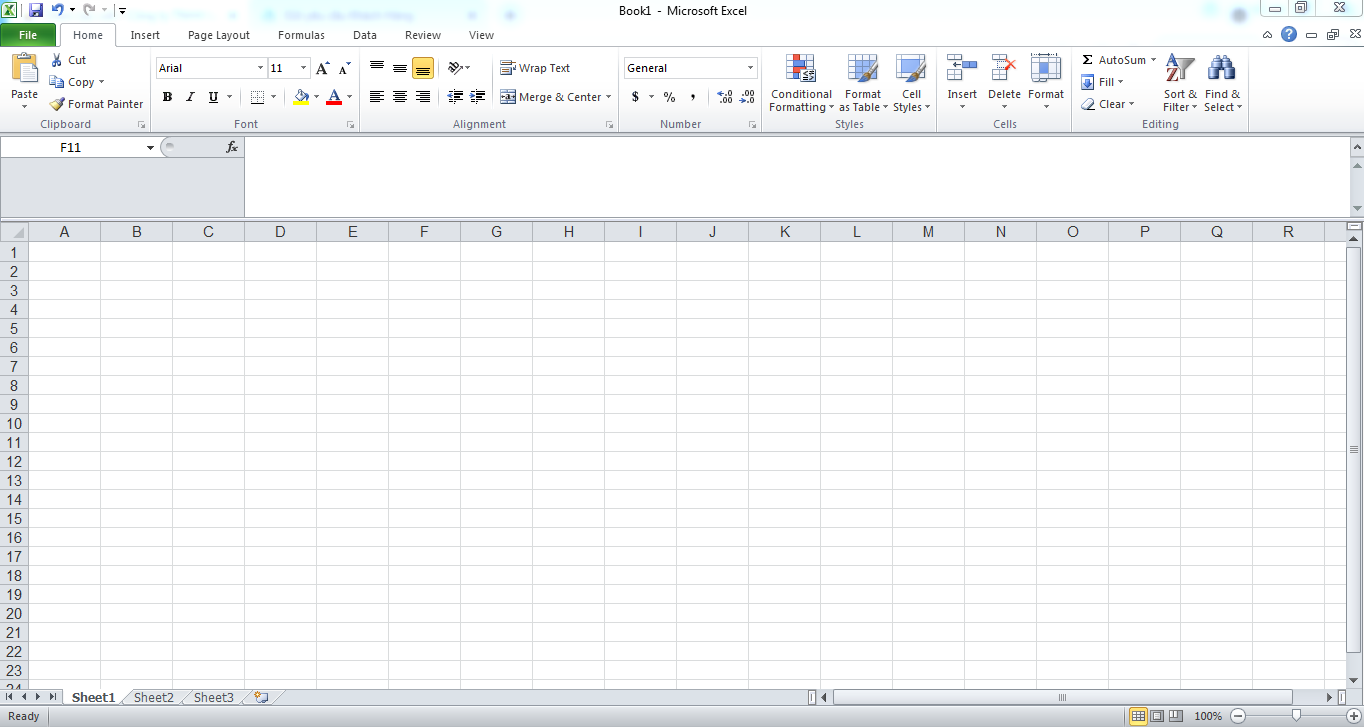Click the Merge & Center icon
The height and width of the screenshot is (727, 1364).
(508, 97)
